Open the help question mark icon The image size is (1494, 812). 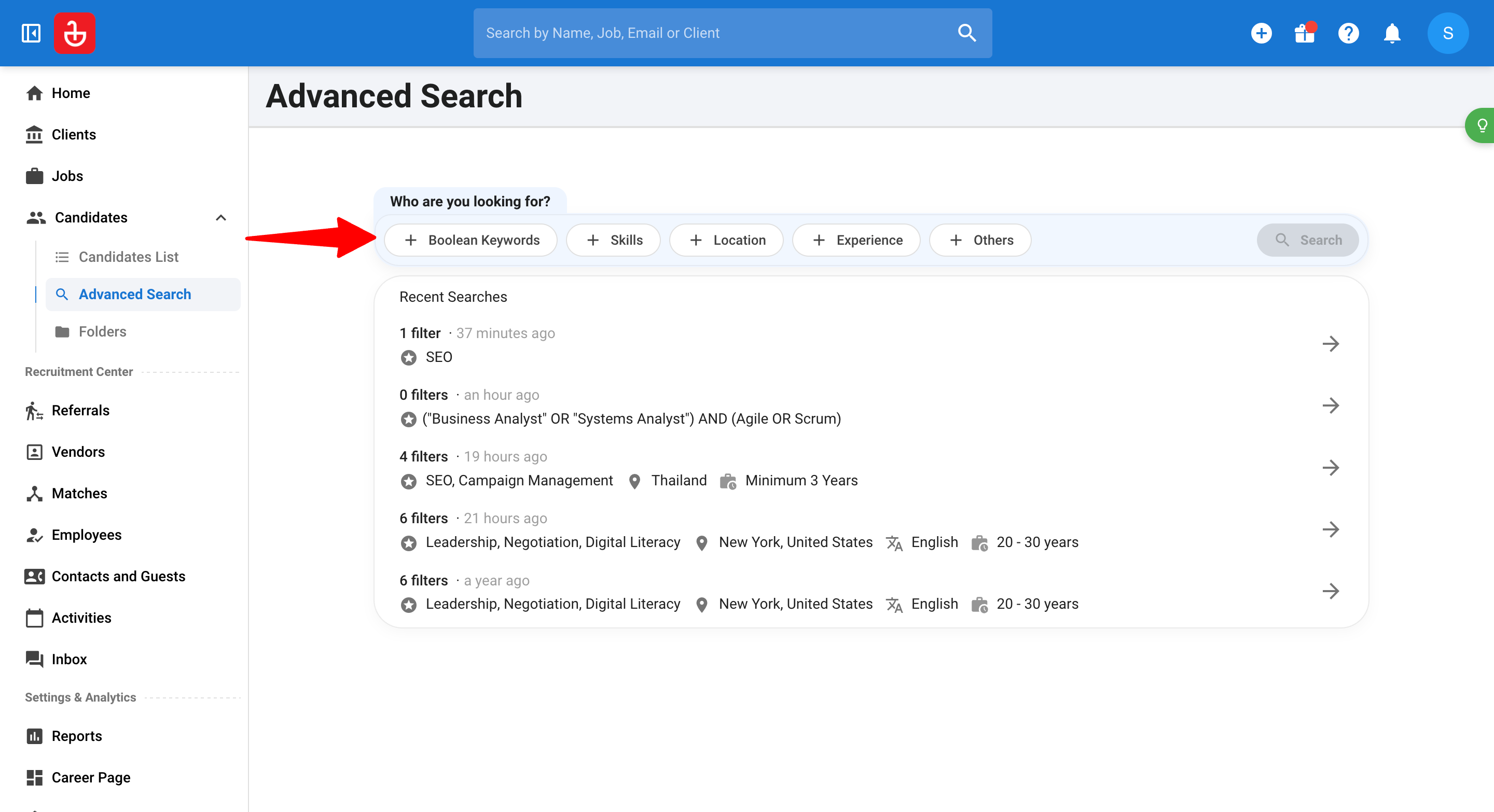(1348, 33)
